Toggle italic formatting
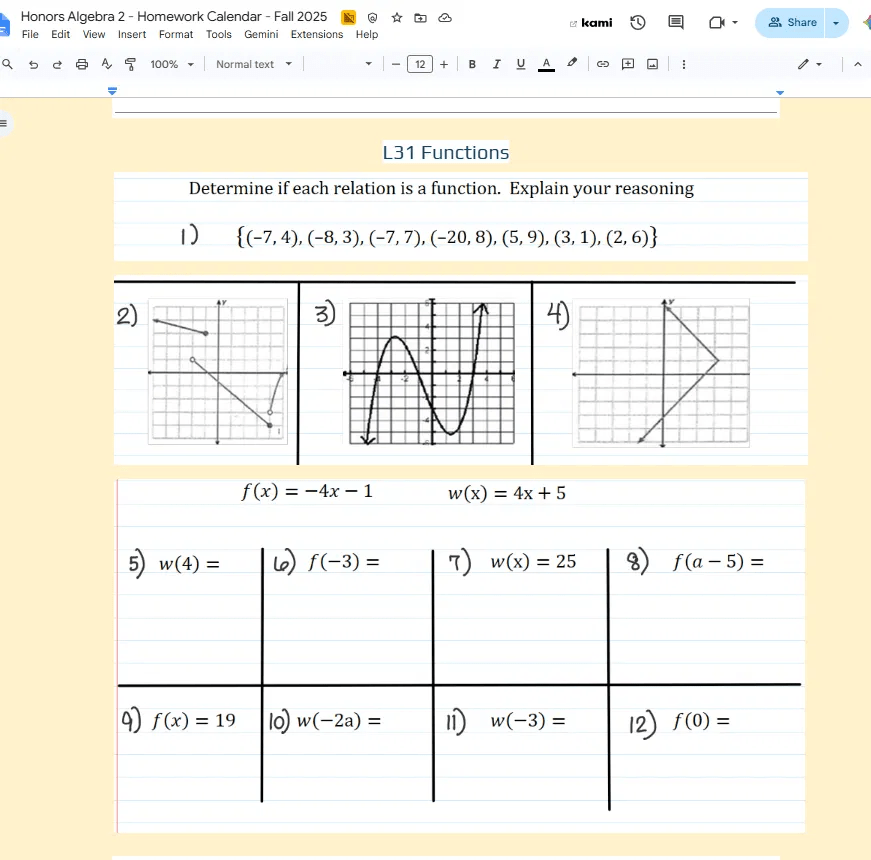 click(497, 64)
